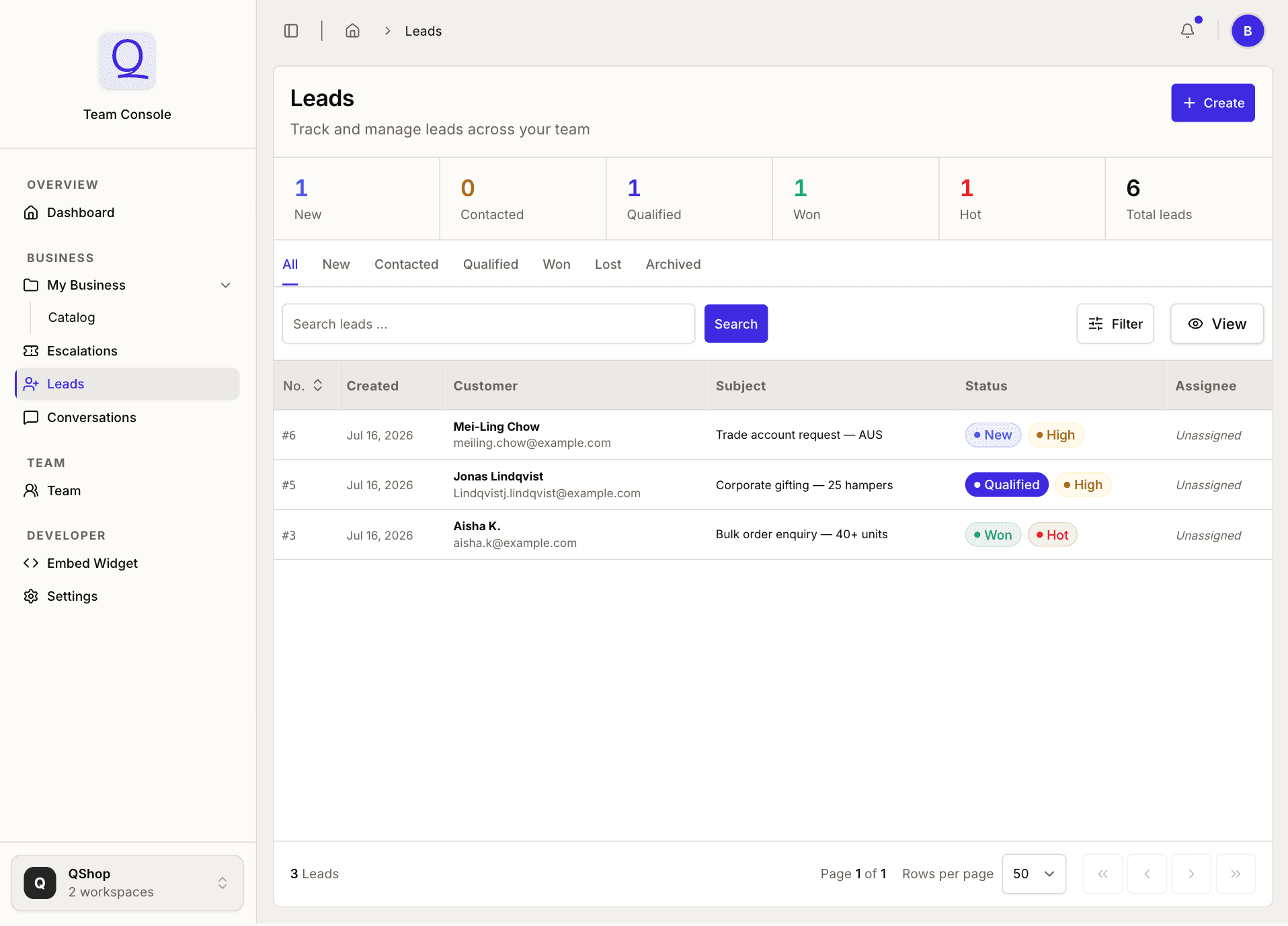This screenshot has height=926, width=1288.
Task: Click High badge on Jonas's row
Action: click(x=1083, y=485)
